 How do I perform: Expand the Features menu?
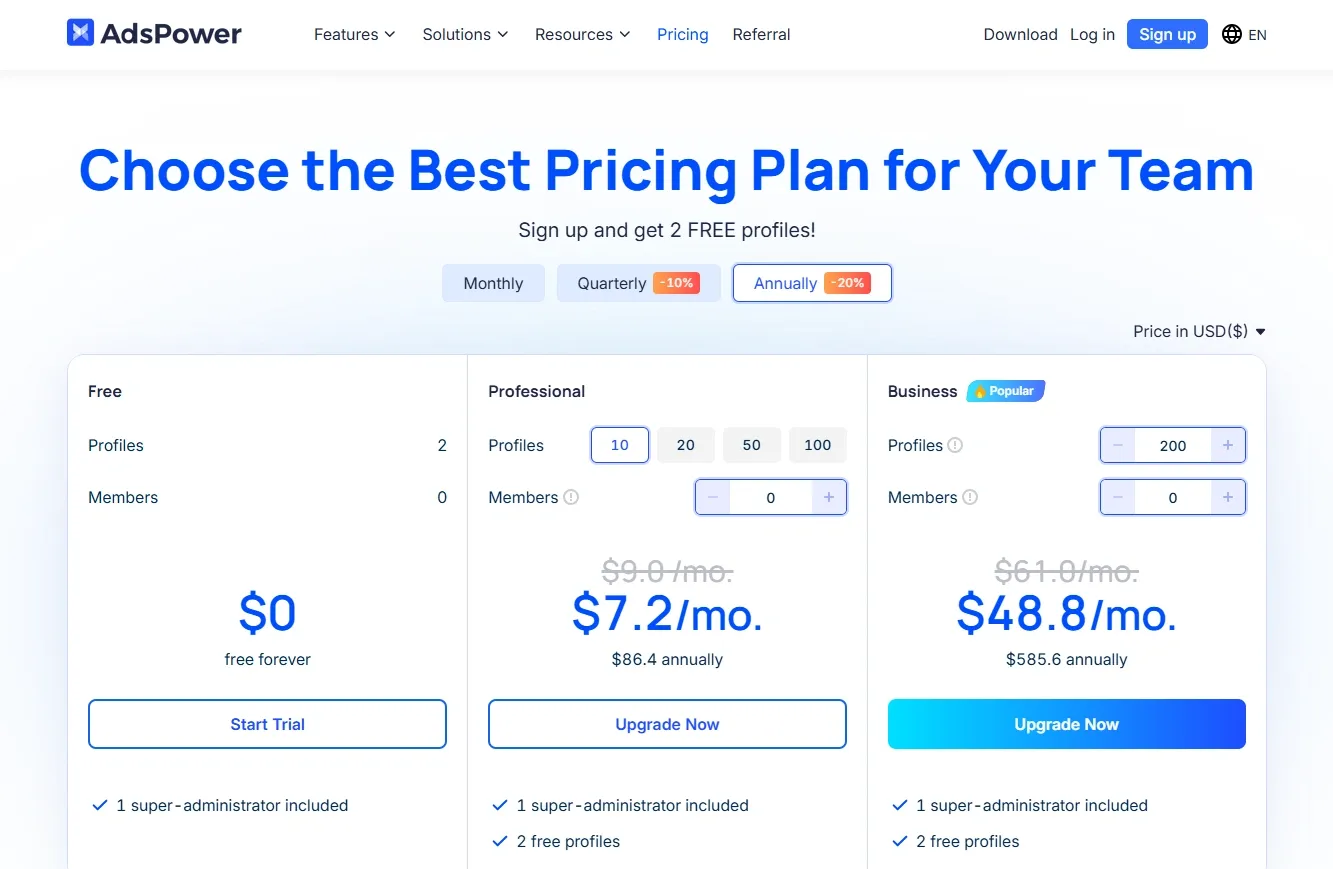tap(354, 34)
